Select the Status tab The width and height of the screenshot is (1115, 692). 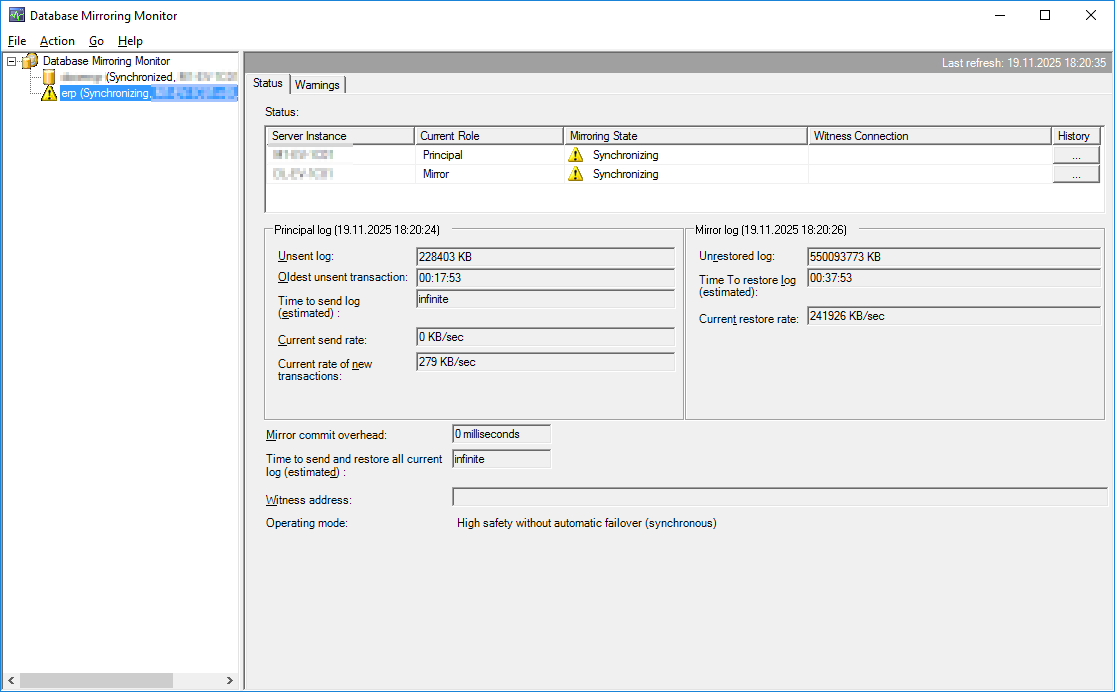pyautogui.click(x=268, y=84)
